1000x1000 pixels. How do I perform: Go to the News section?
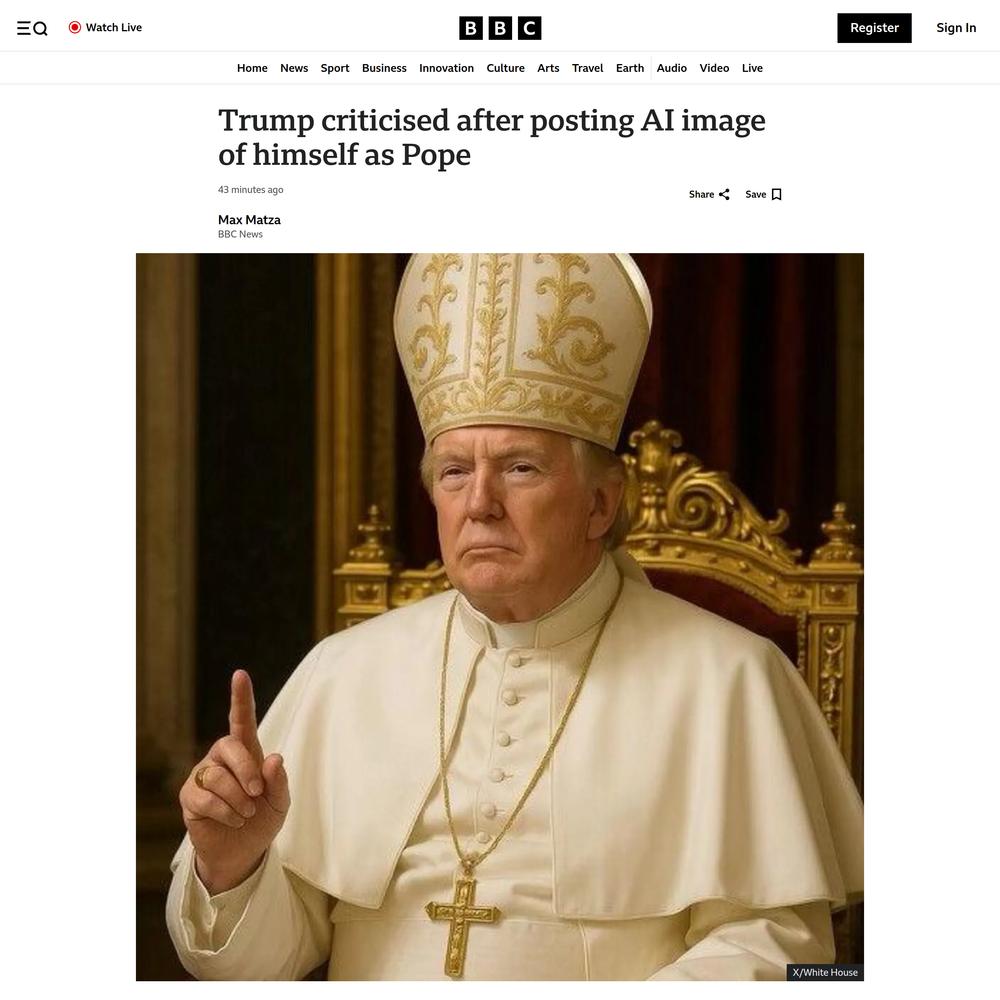(x=294, y=68)
